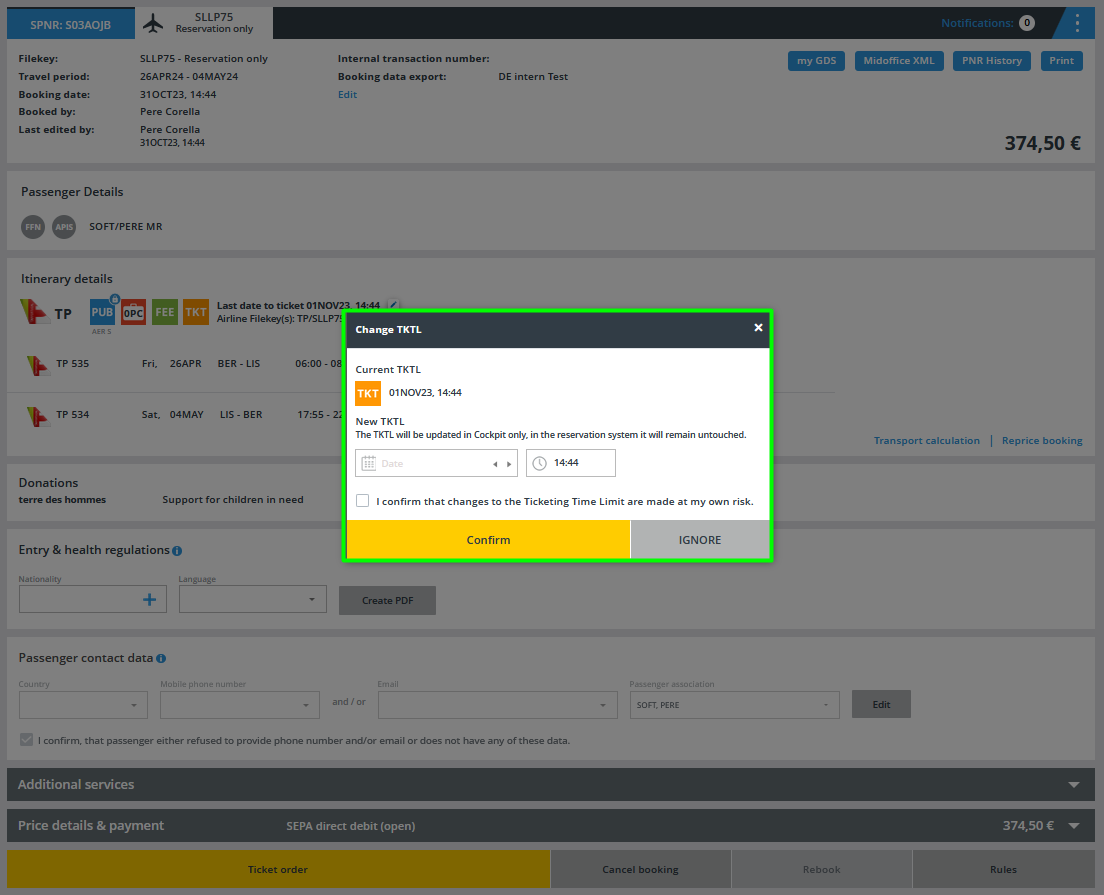Toggle the passenger refused contact data checkbox
The width and height of the screenshot is (1104, 895).
coord(26,740)
